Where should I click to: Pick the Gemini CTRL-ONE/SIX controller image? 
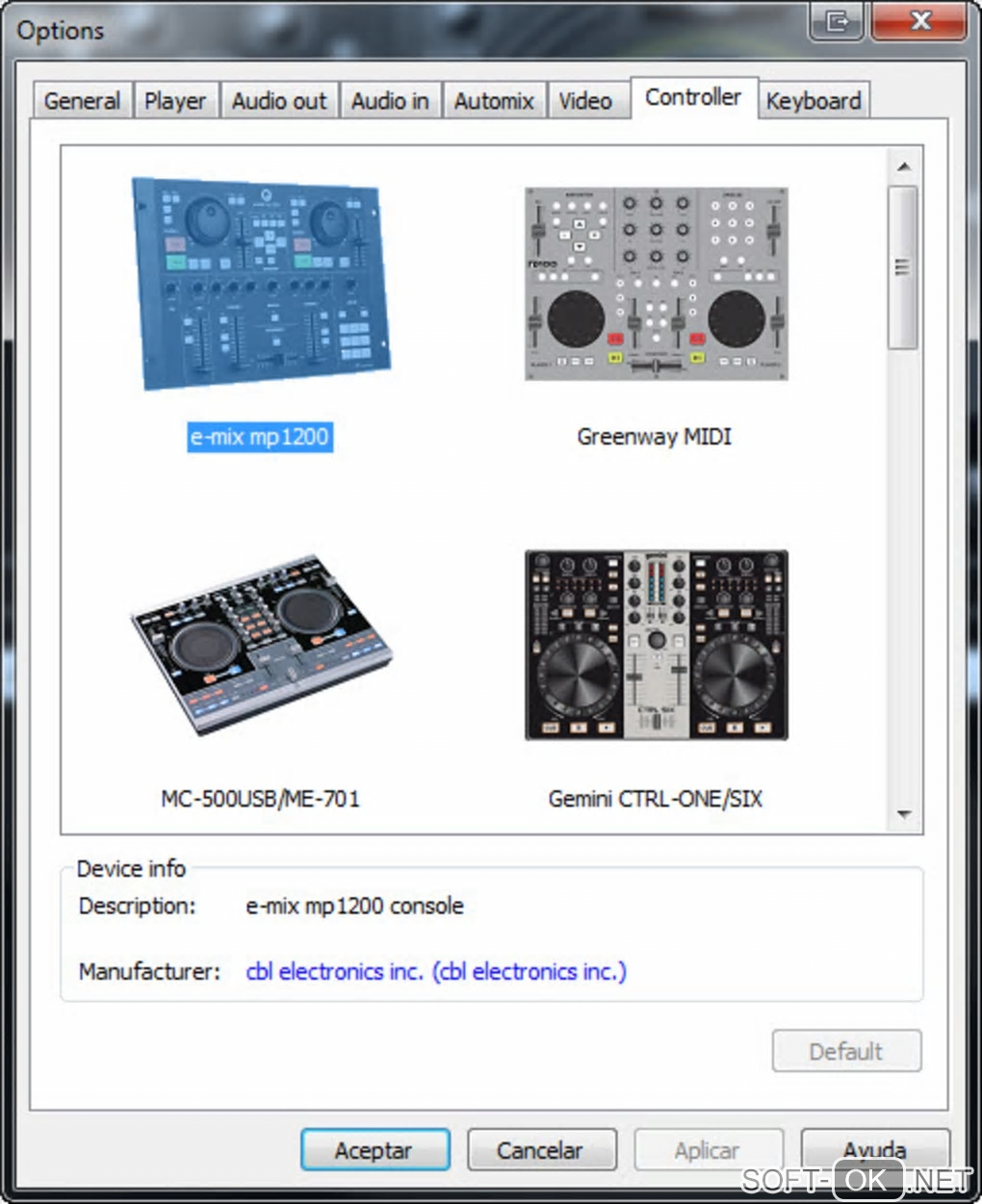657,645
